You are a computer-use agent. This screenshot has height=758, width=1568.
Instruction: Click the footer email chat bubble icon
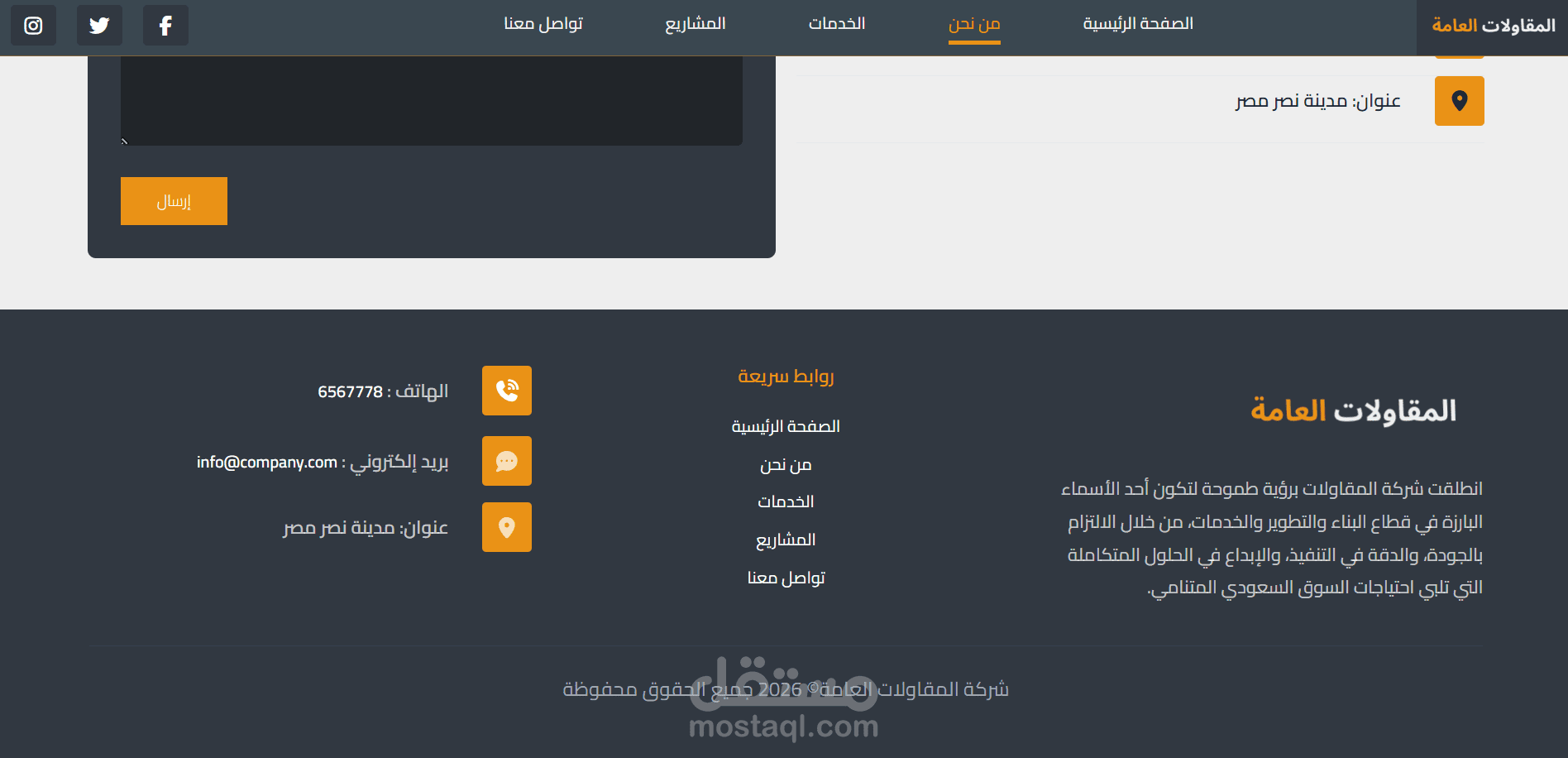507,461
